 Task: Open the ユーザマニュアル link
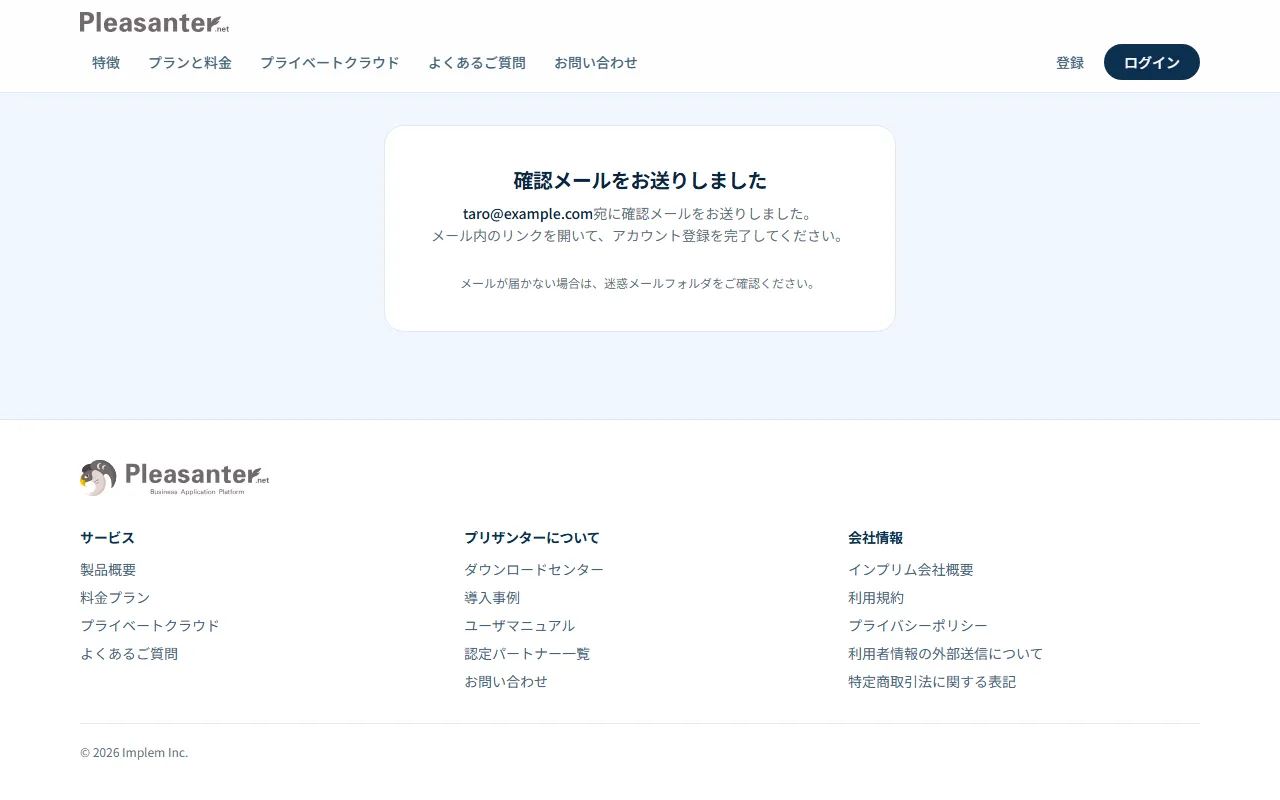[520, 626]
